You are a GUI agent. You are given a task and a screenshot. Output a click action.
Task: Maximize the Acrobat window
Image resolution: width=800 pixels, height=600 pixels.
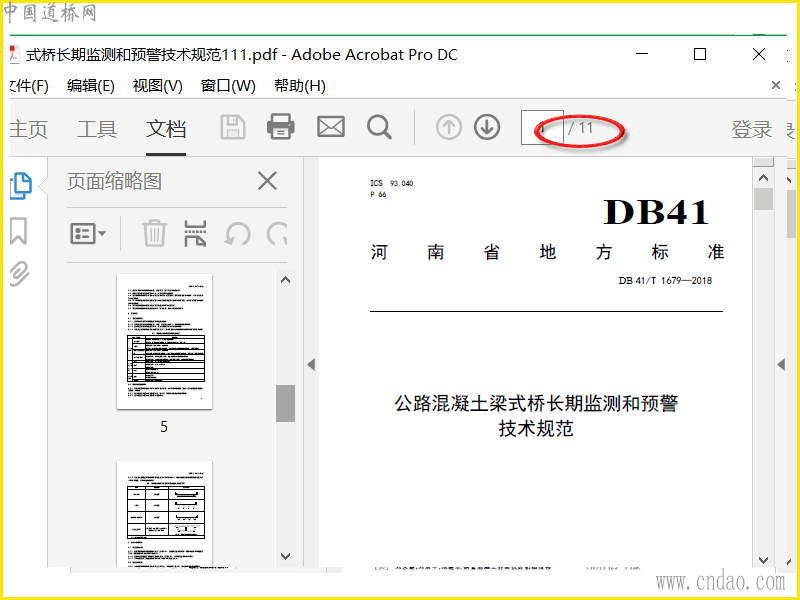coord(700,54)
